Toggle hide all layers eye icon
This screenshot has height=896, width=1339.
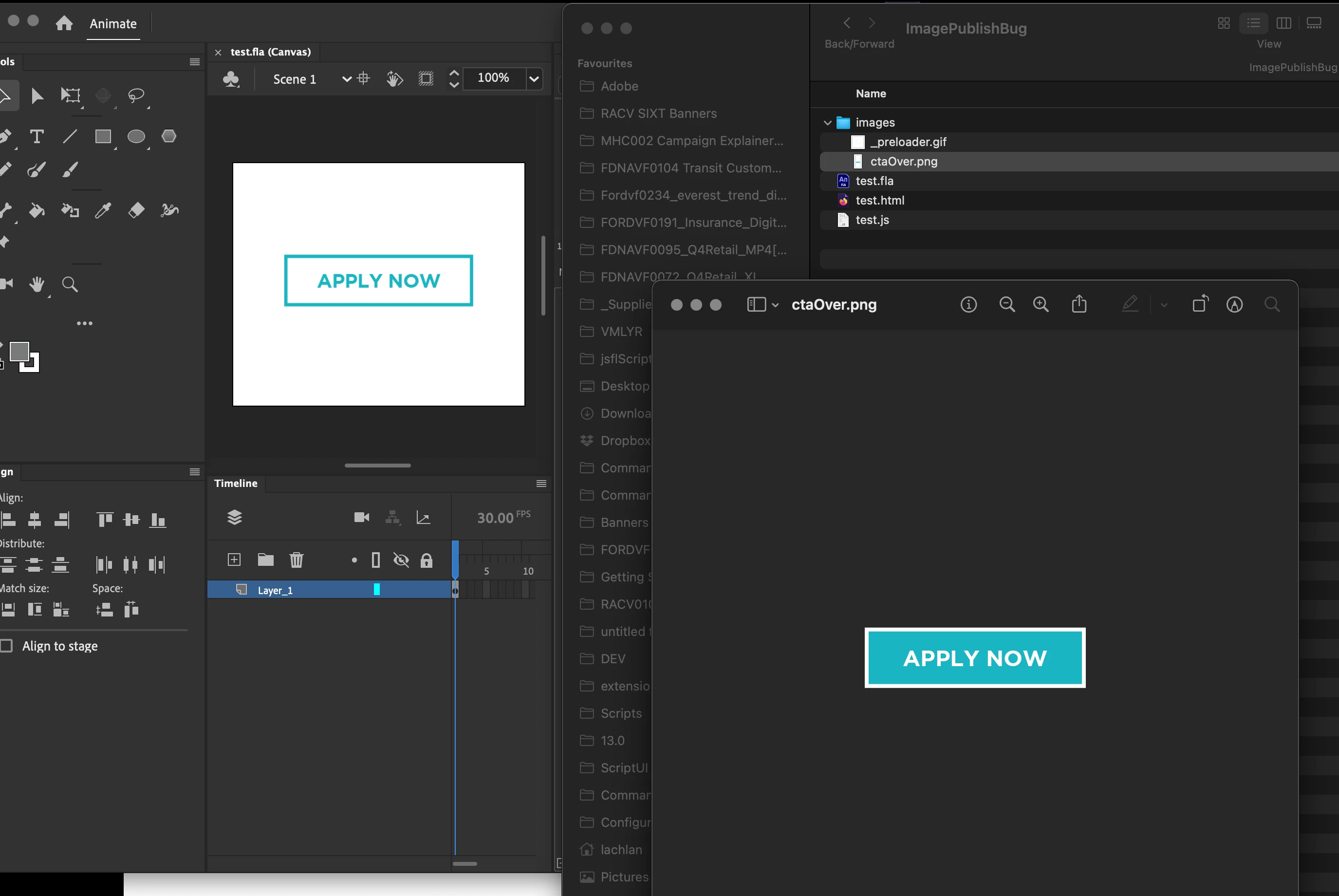401,560
